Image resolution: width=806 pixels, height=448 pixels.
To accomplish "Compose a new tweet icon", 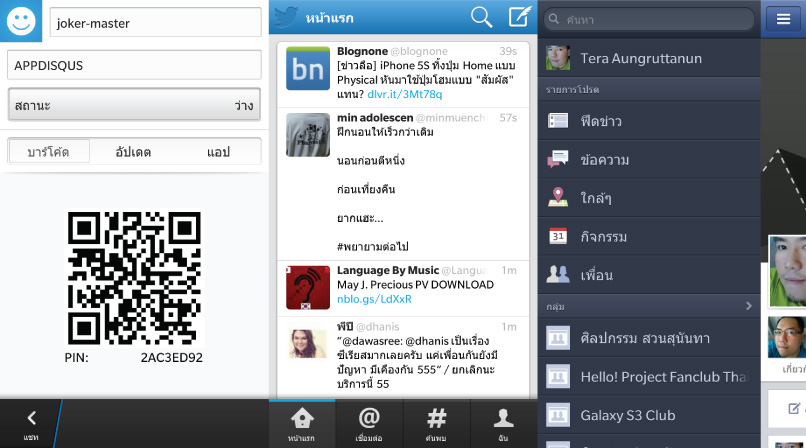I will point(520,17).
